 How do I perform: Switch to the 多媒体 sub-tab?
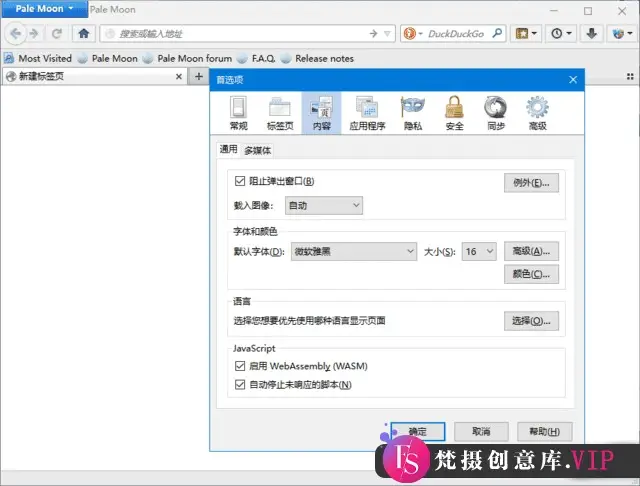tap(258, 151)
